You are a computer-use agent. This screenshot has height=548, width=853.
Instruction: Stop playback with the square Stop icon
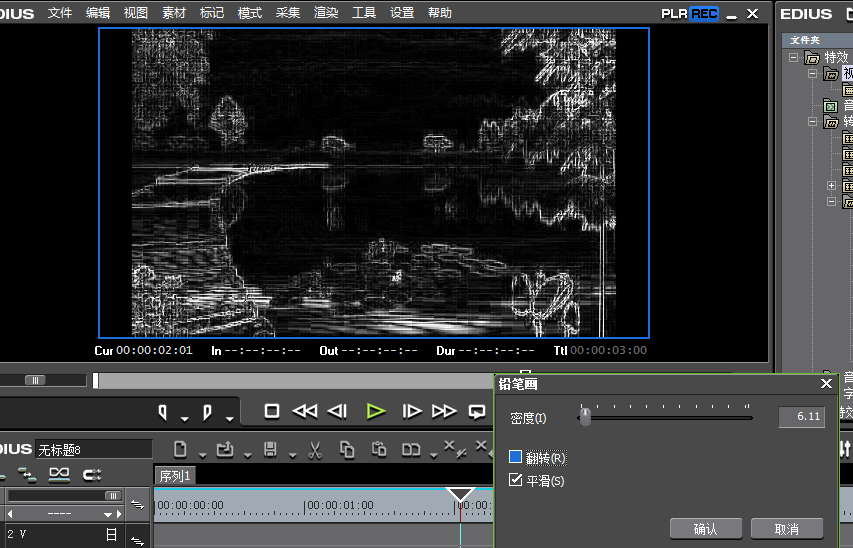[272, 411]
